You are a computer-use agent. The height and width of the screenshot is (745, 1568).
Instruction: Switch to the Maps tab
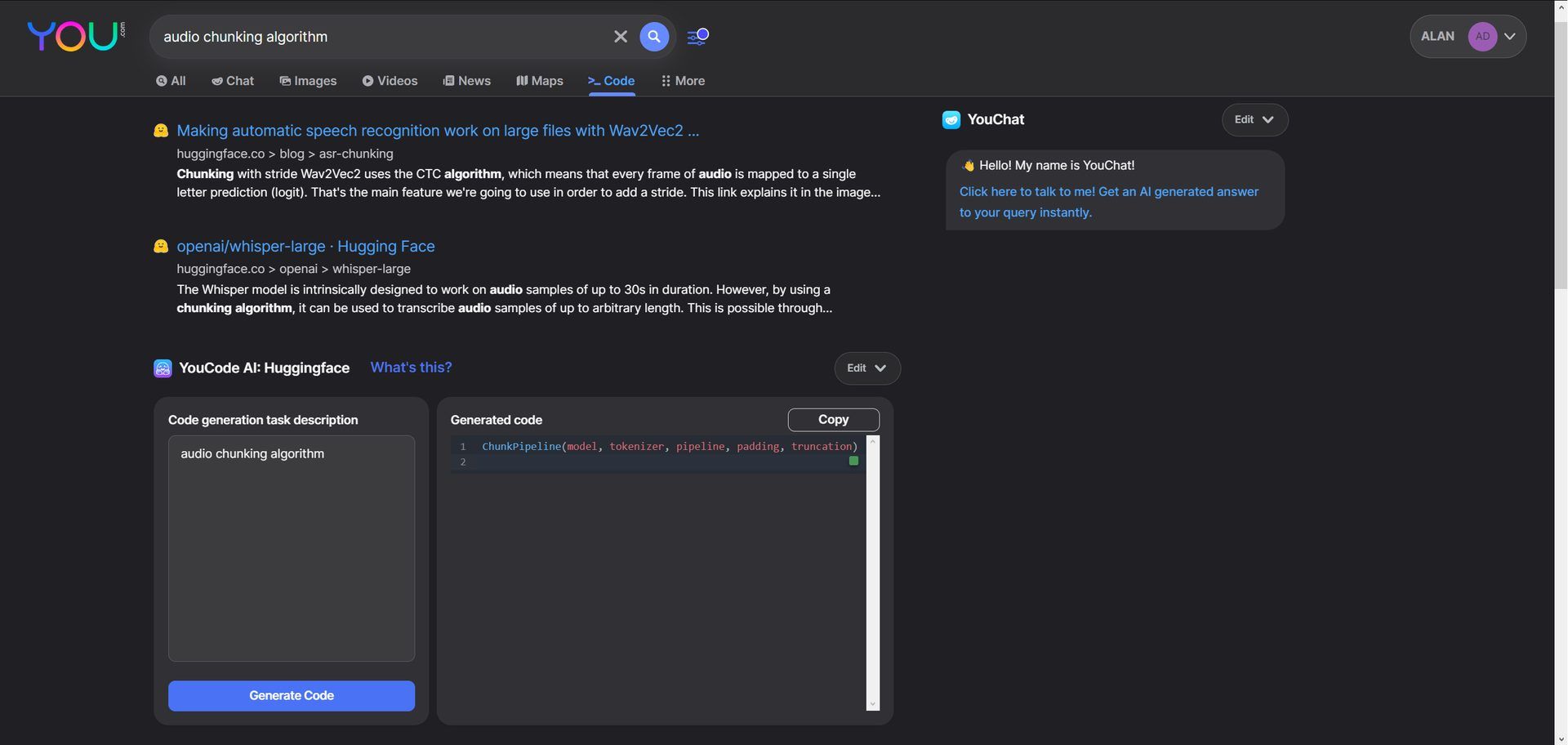click(x=540, y=81)
